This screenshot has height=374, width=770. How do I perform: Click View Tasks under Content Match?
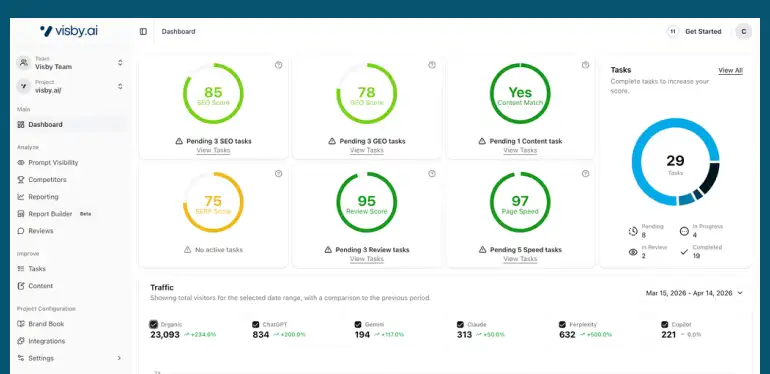520,150
